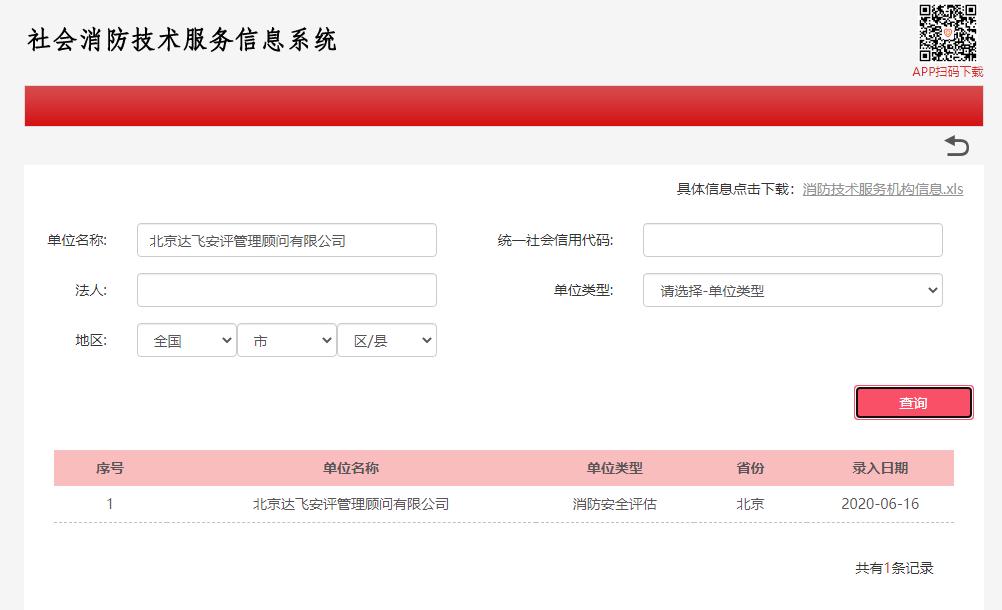Open the 单位类型 dropdown

[792, 291]
